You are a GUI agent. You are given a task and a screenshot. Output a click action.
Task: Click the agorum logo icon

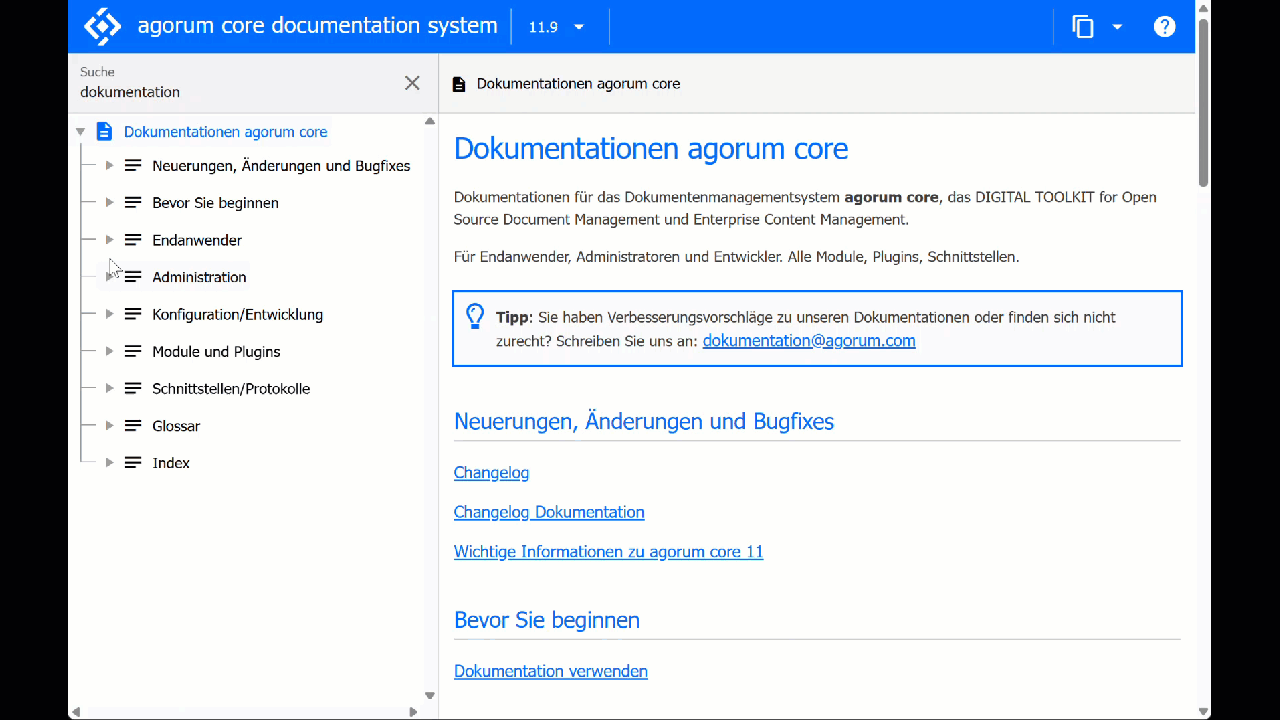click(102, 26)
